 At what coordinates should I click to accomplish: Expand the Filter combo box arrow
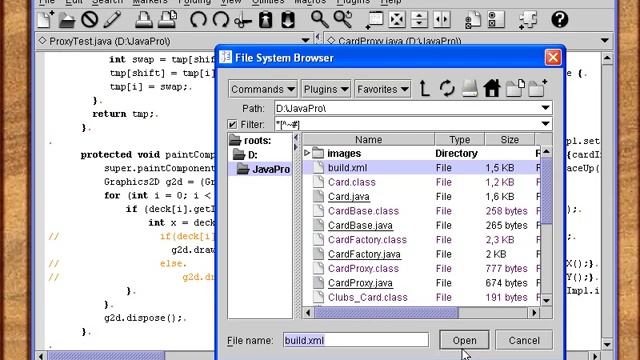545,124
